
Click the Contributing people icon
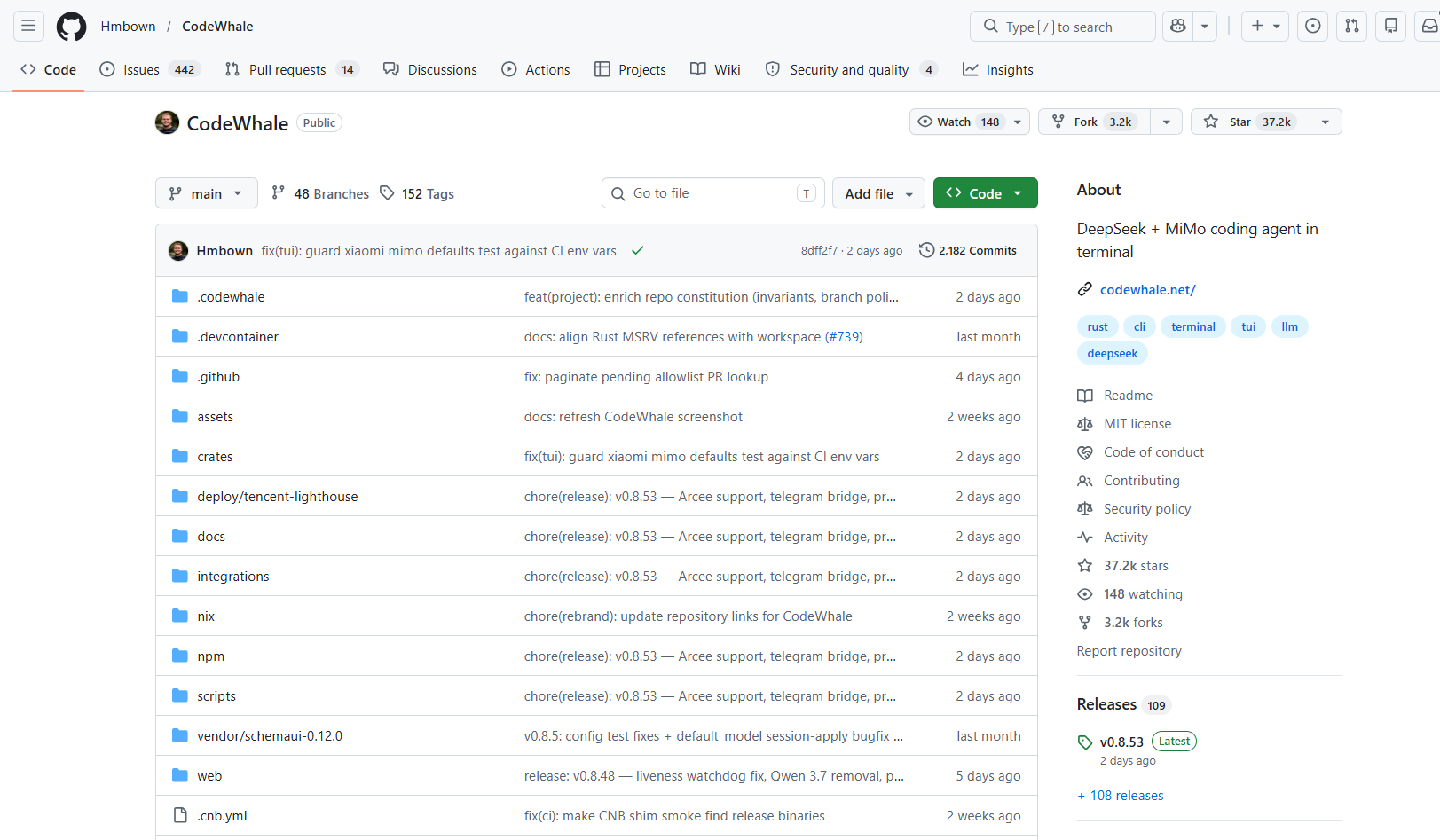click(1085, 481)
